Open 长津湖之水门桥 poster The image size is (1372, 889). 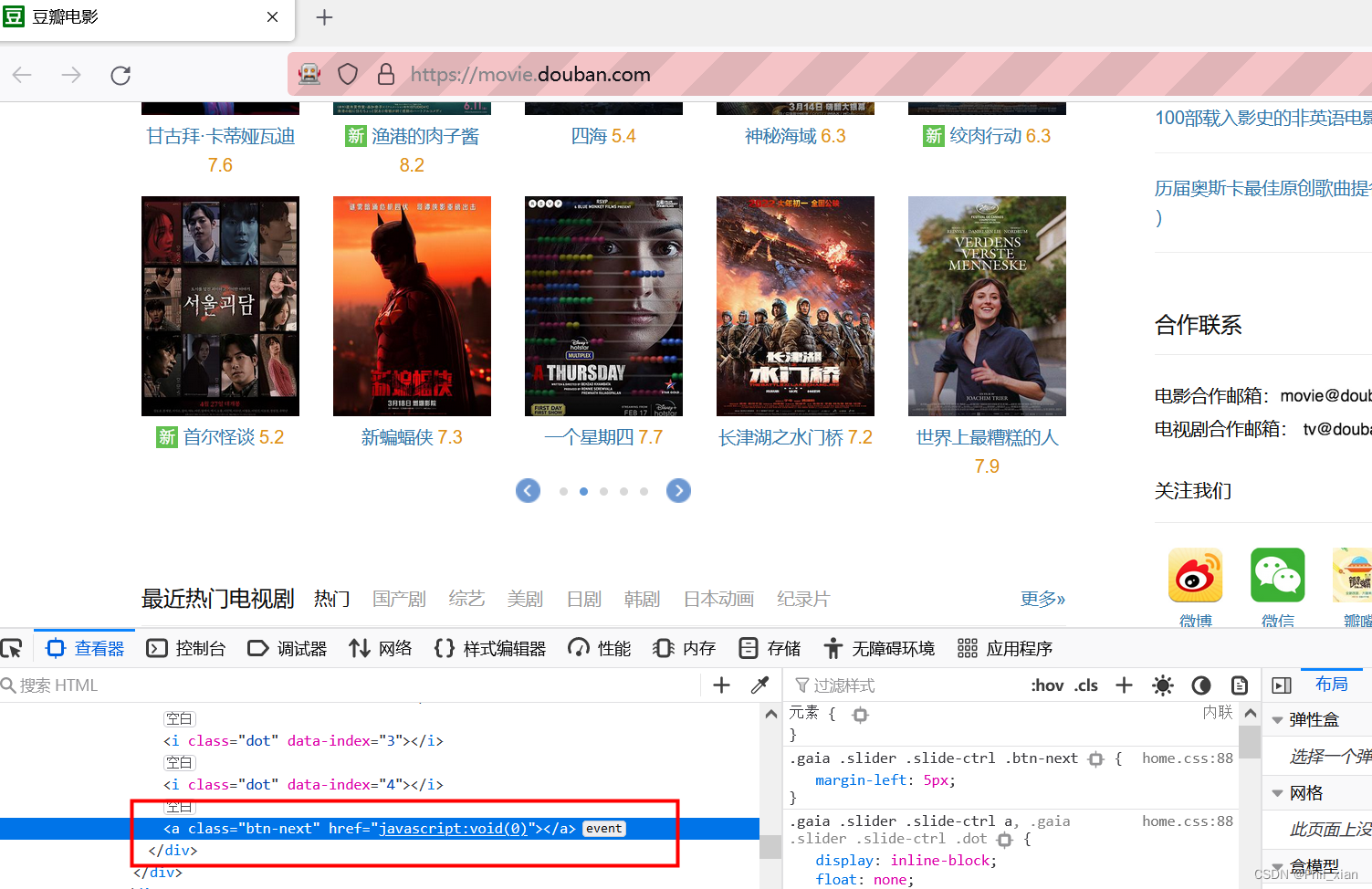[795, 306]
